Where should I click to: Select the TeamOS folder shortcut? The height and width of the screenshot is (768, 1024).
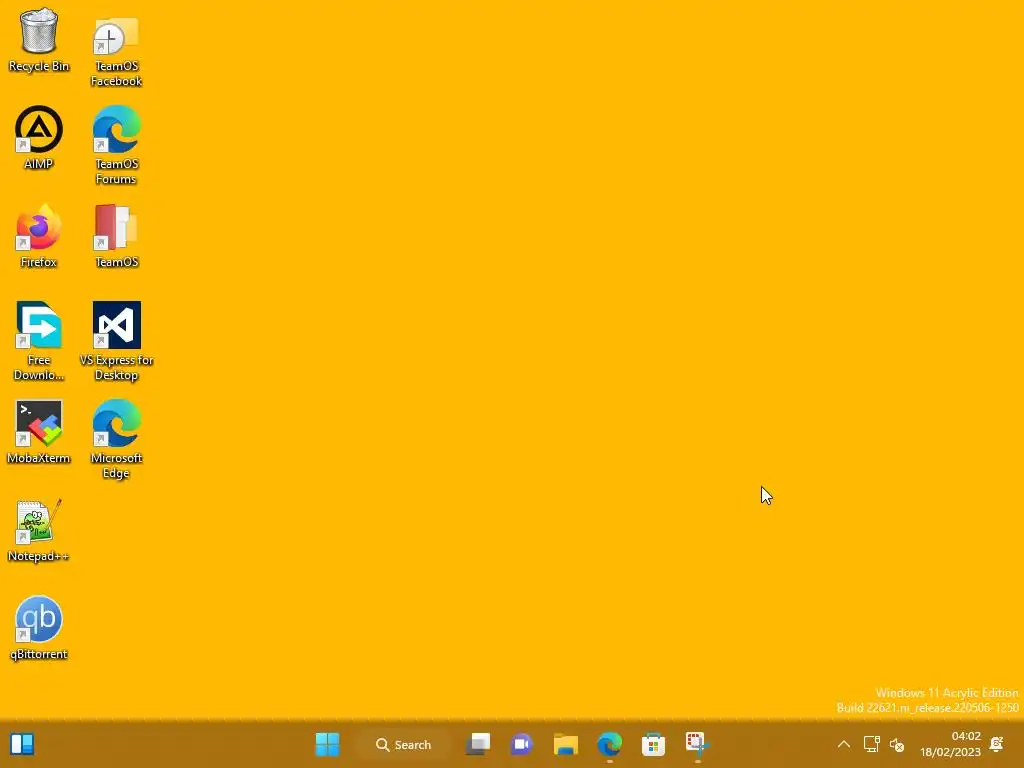[116, 236]
